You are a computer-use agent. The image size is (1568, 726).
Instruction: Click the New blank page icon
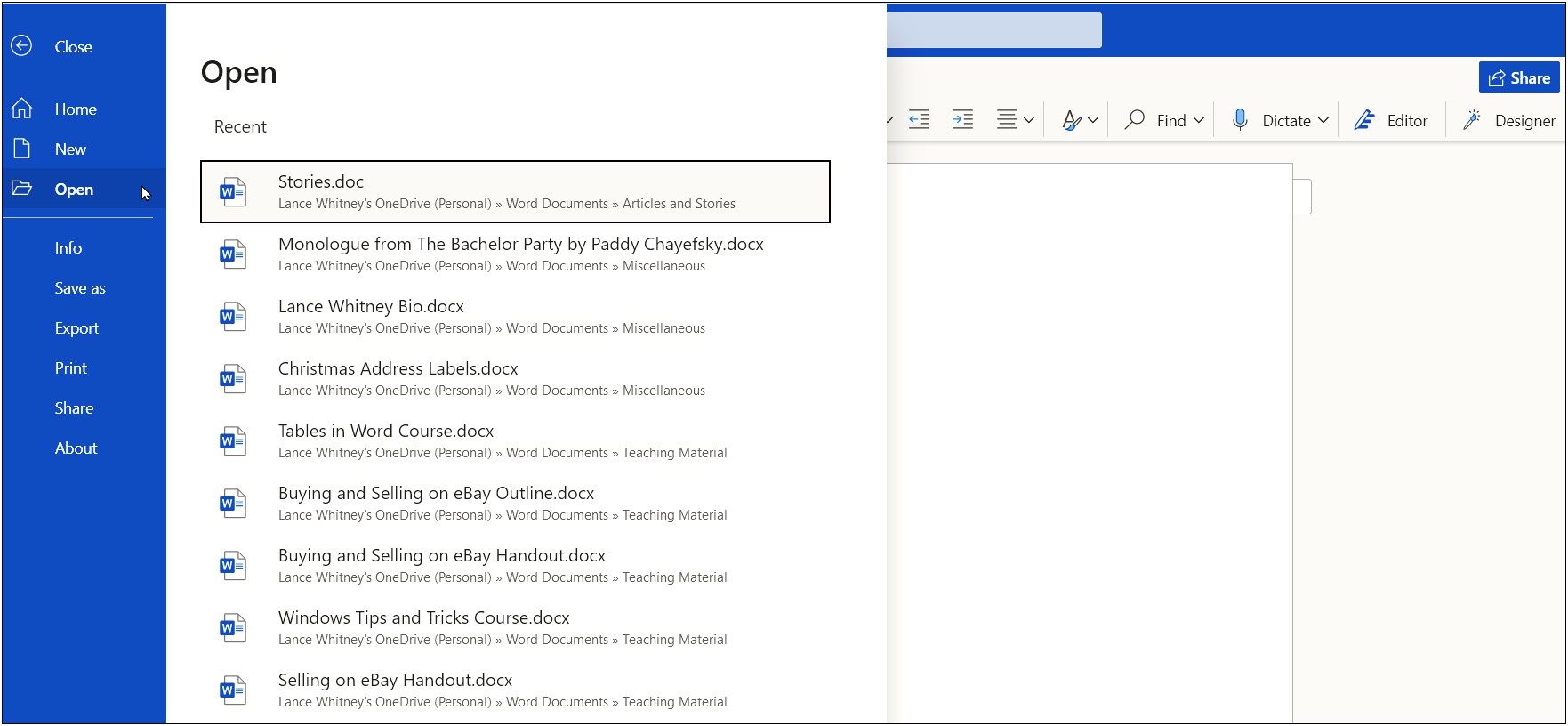click(x=22, y=149)
